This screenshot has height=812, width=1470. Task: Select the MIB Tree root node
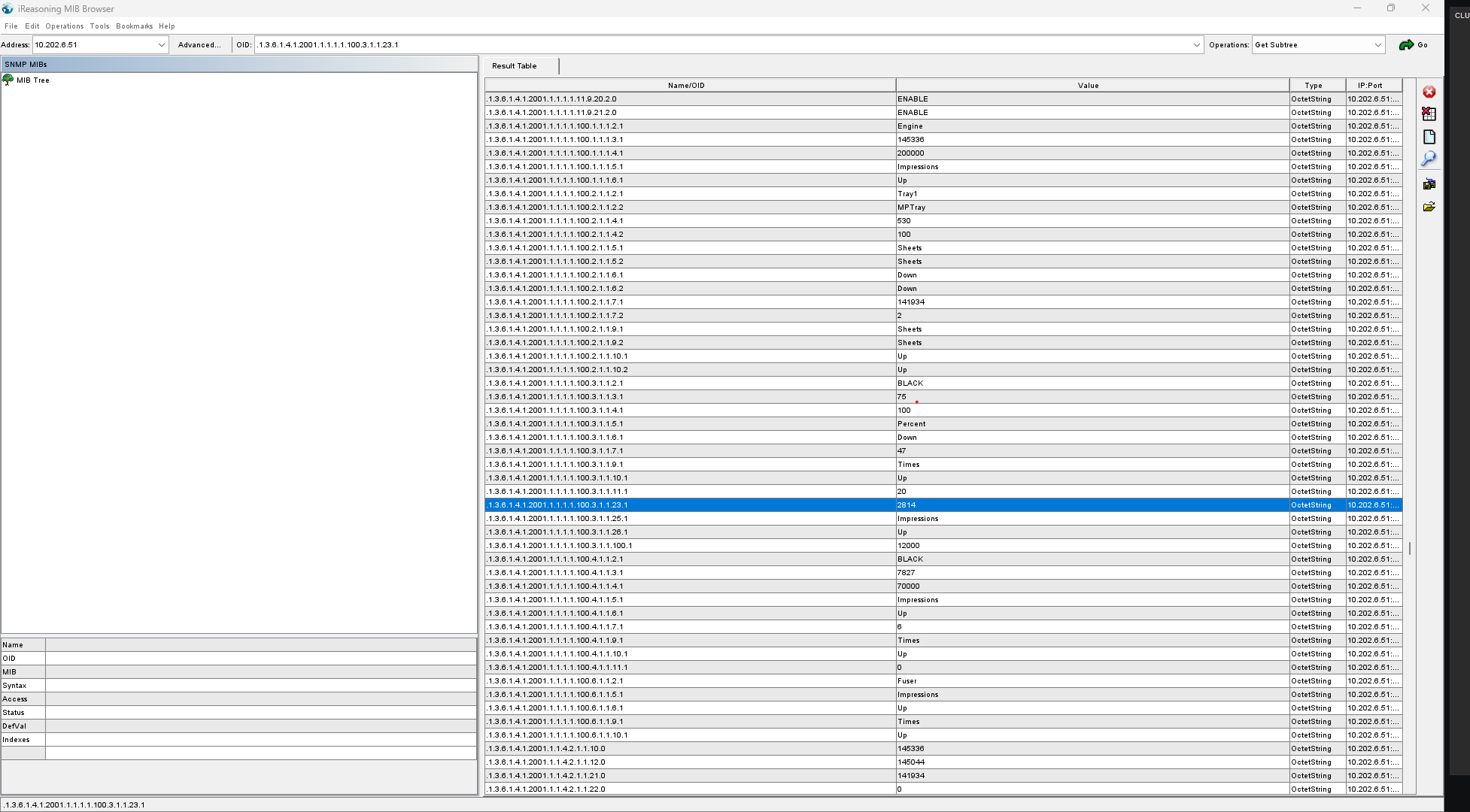[32, 80]
